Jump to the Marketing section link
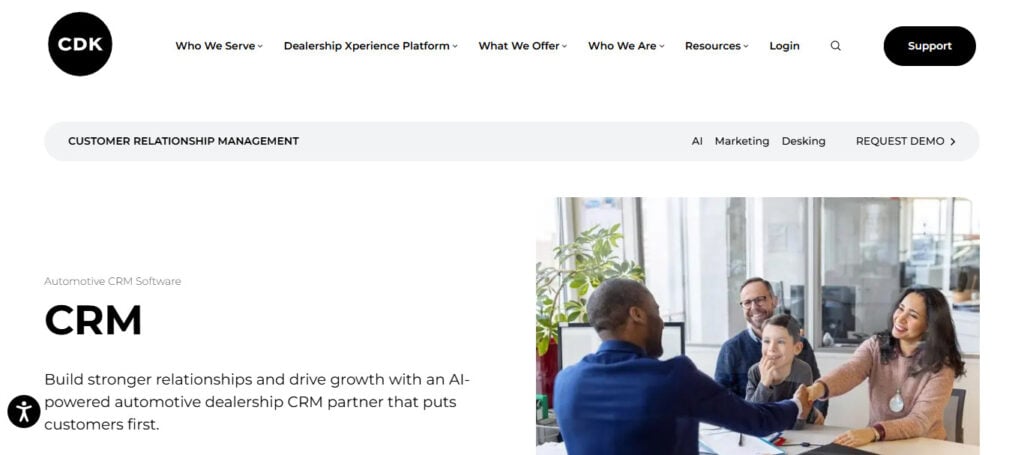This screenshot has width=1024, height=455. pyautogui.click(x=741, y=141)
